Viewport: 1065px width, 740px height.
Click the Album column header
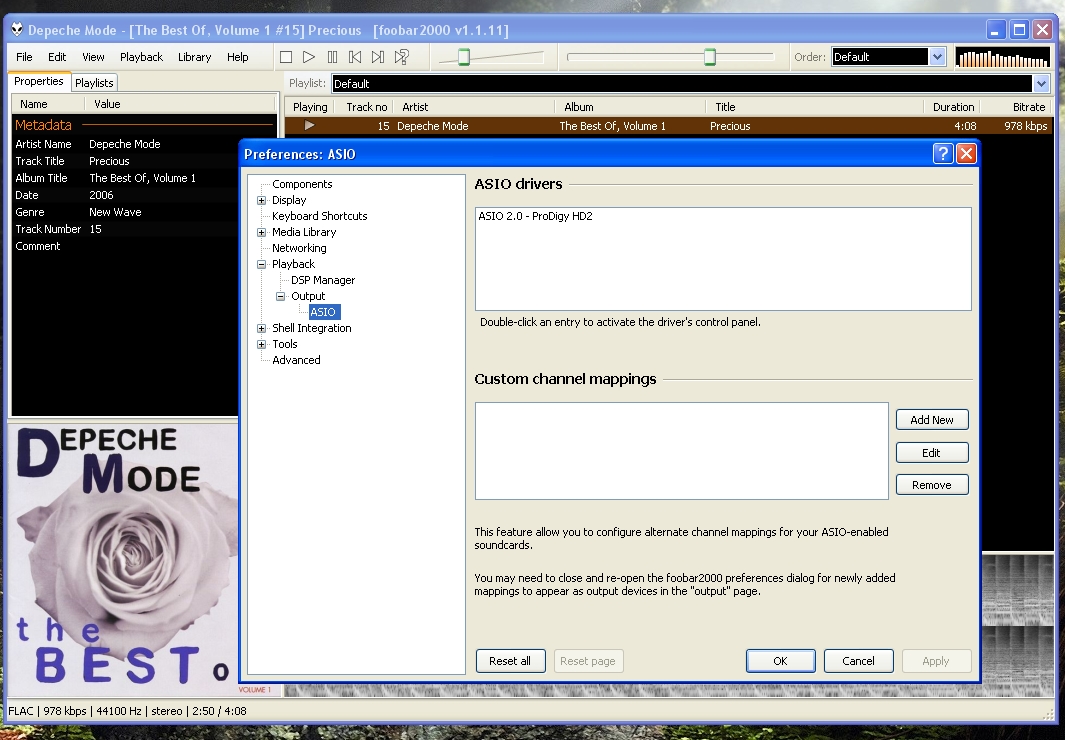631,107
